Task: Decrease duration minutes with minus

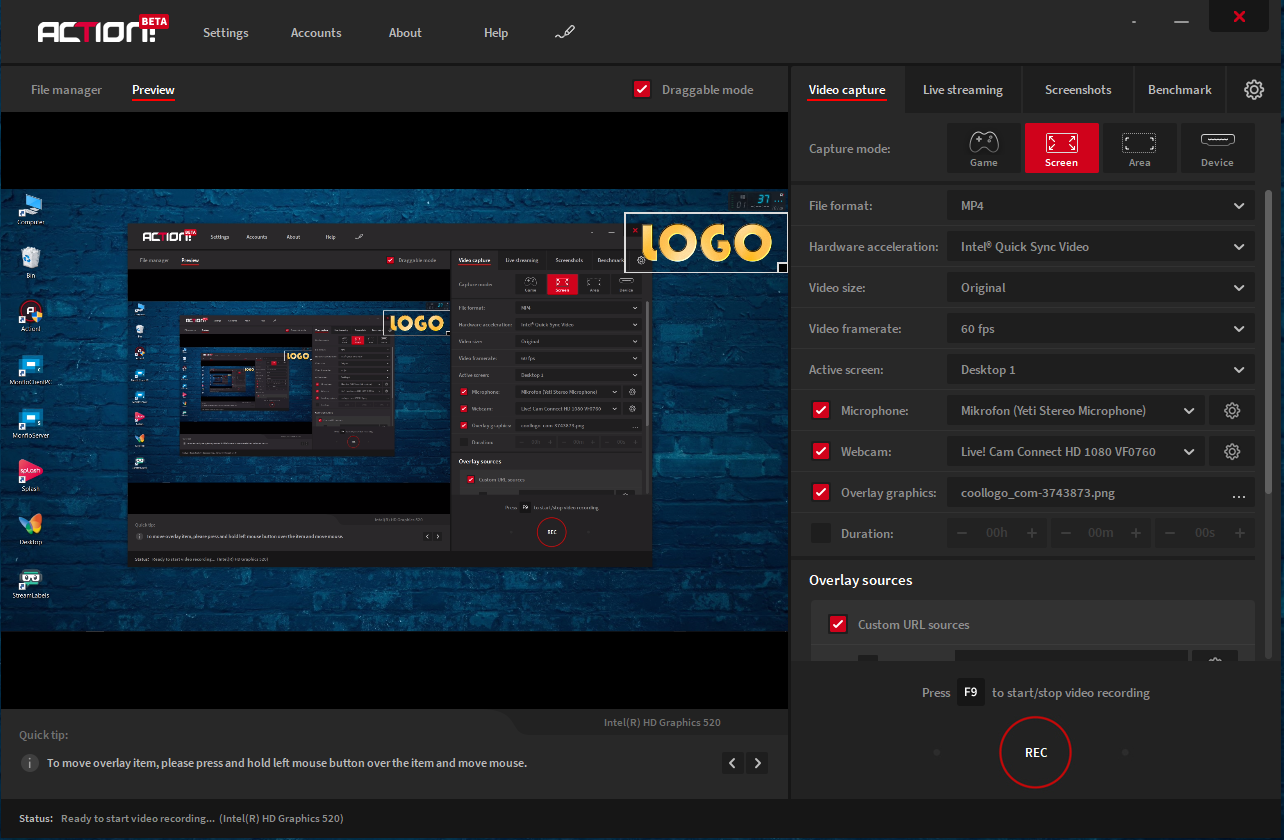Action: tap(1067, 533)
